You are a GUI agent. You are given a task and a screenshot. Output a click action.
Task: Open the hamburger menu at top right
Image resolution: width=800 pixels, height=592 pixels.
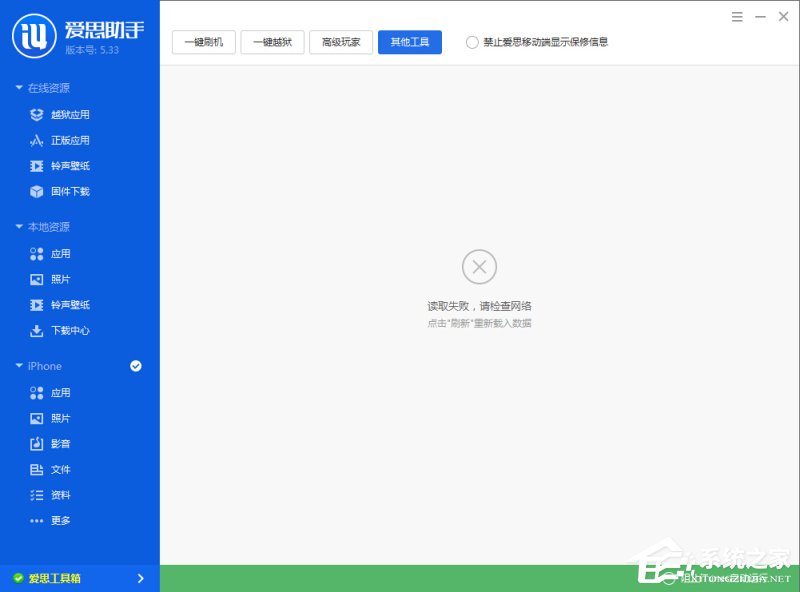pos(736,16)
